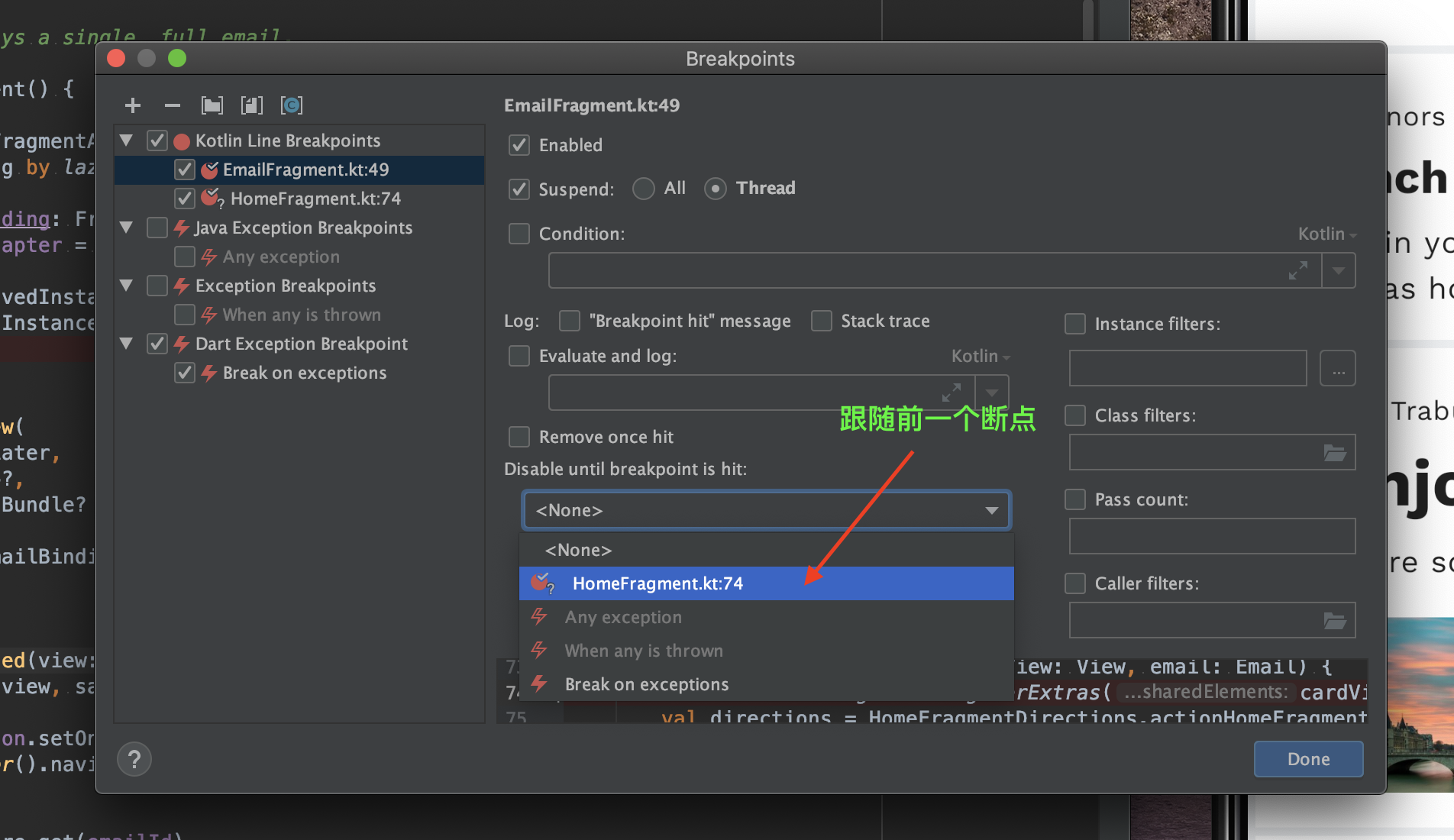Click the Condition expression input field
The image size is (1454, 840).
coord(935,270)
